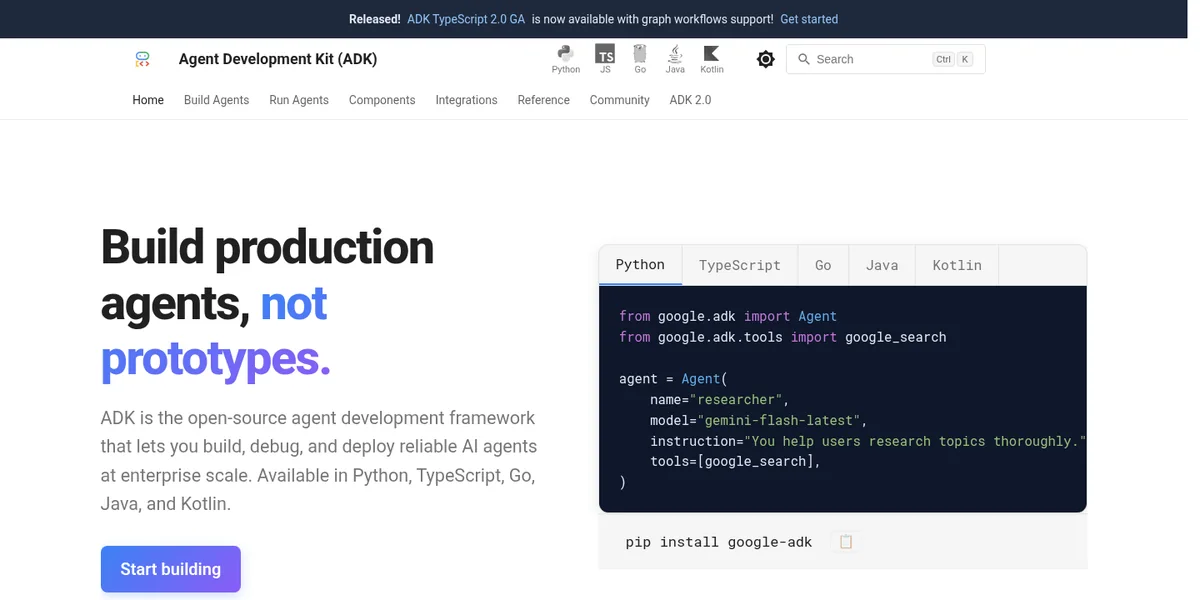Open the Home nav tab

[x=148, y=100]
